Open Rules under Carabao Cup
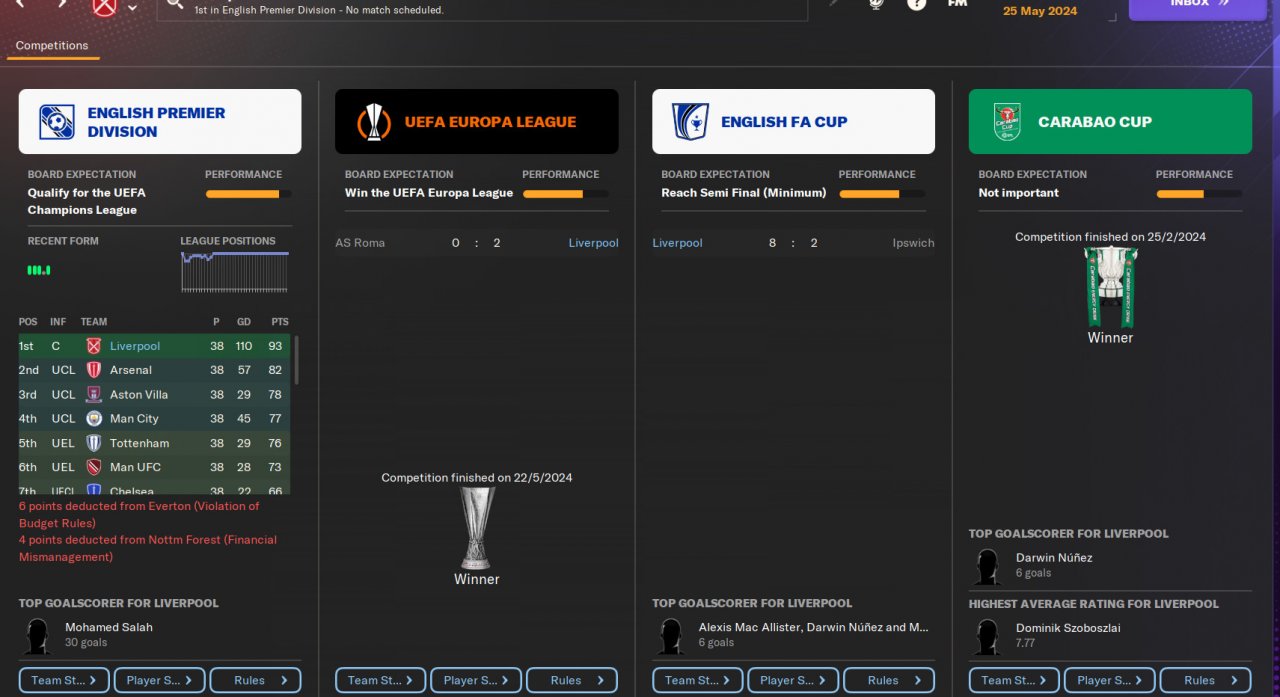This screenshot has height=697, width=1280. pyautogui.click(x=1205, y=680)
